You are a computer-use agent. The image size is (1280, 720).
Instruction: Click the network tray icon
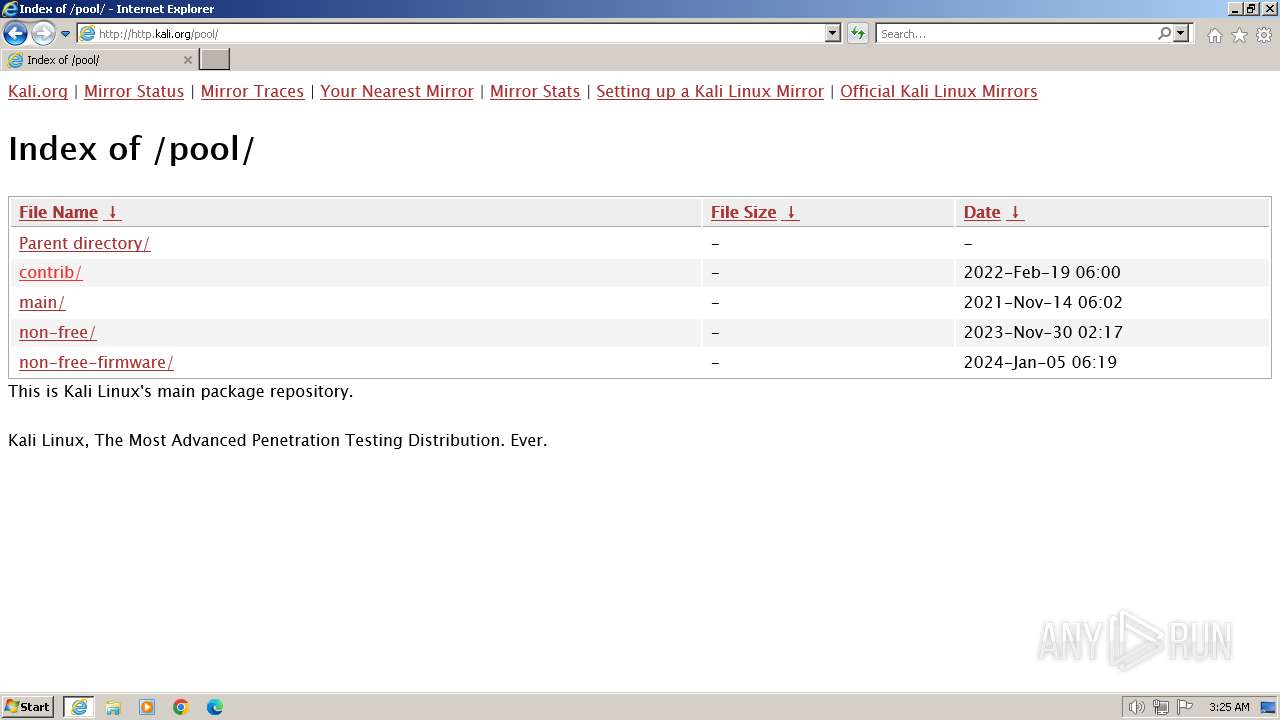click(x=1161, y=707)
